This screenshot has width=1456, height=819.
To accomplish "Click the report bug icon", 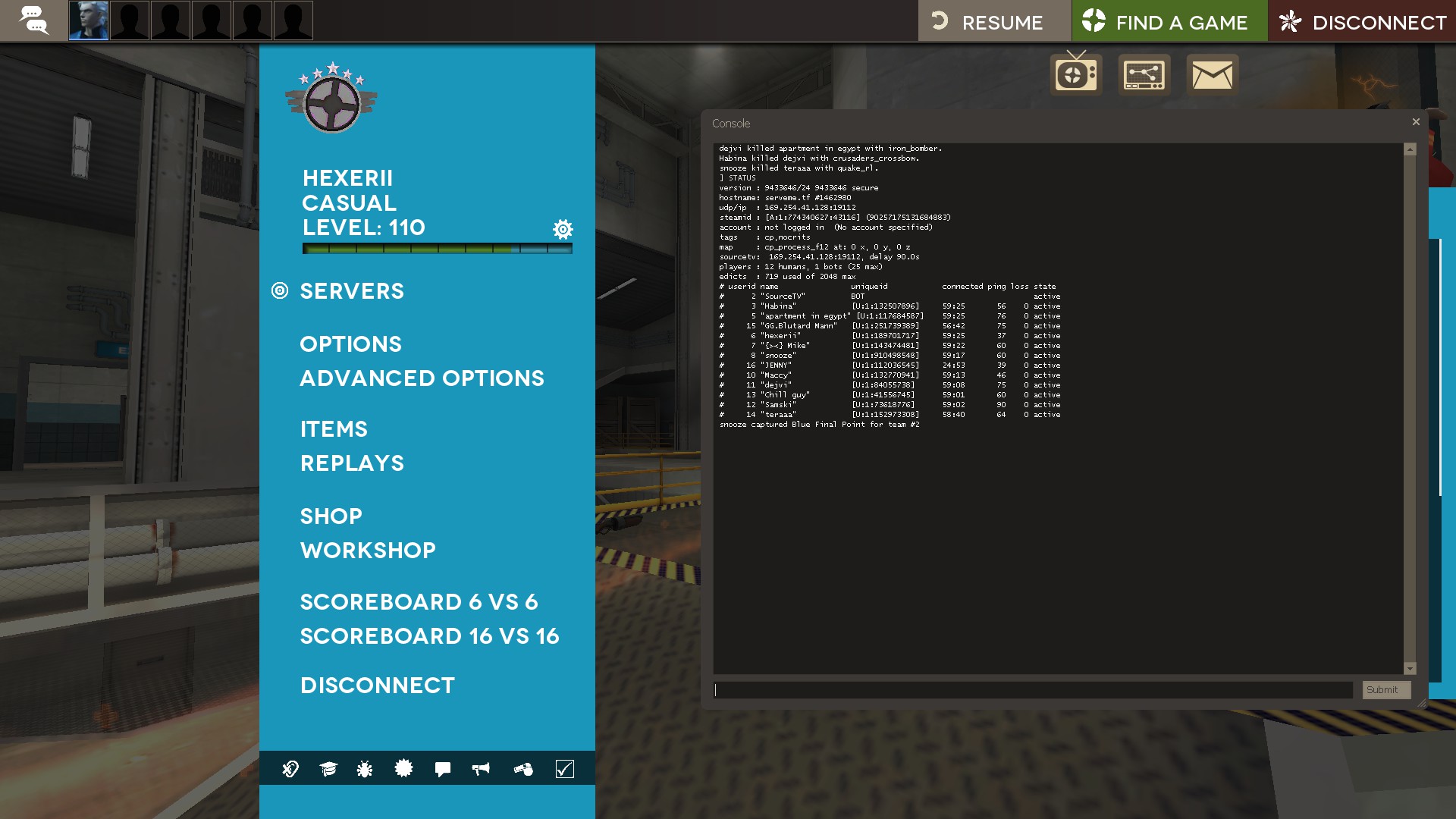I will pos(365,769).
